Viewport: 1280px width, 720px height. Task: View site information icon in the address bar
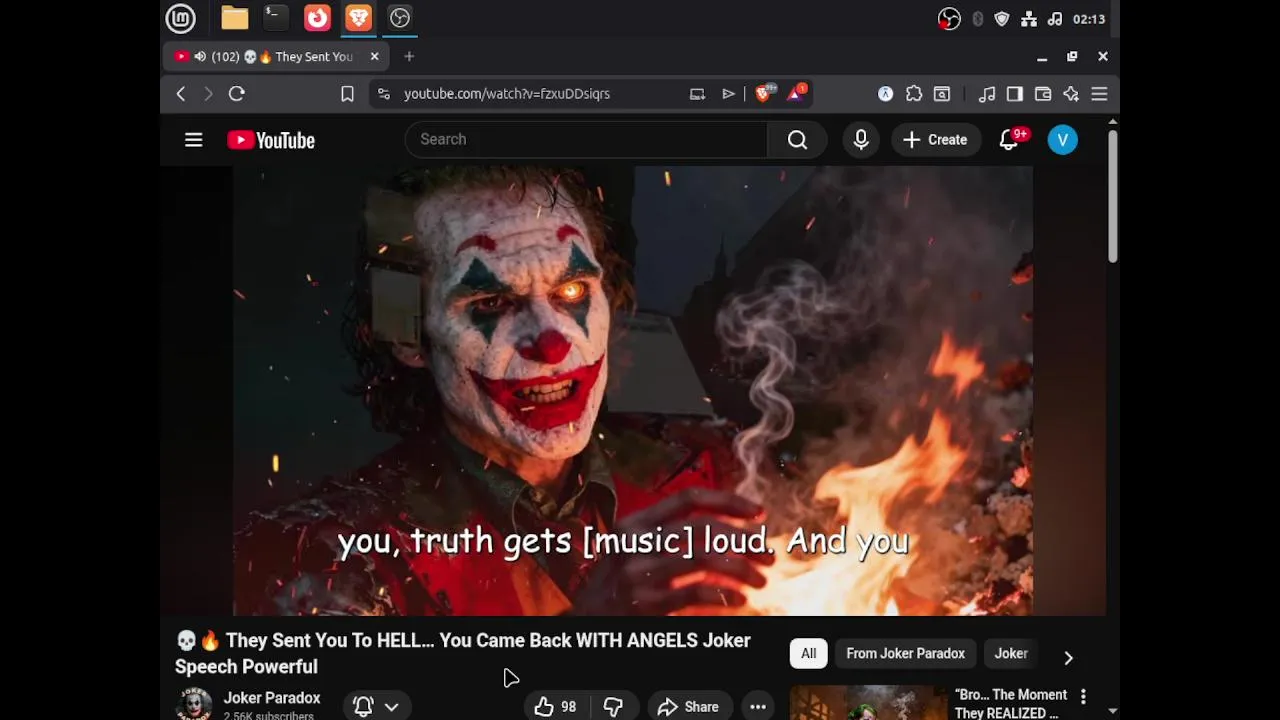click(383, 94)
